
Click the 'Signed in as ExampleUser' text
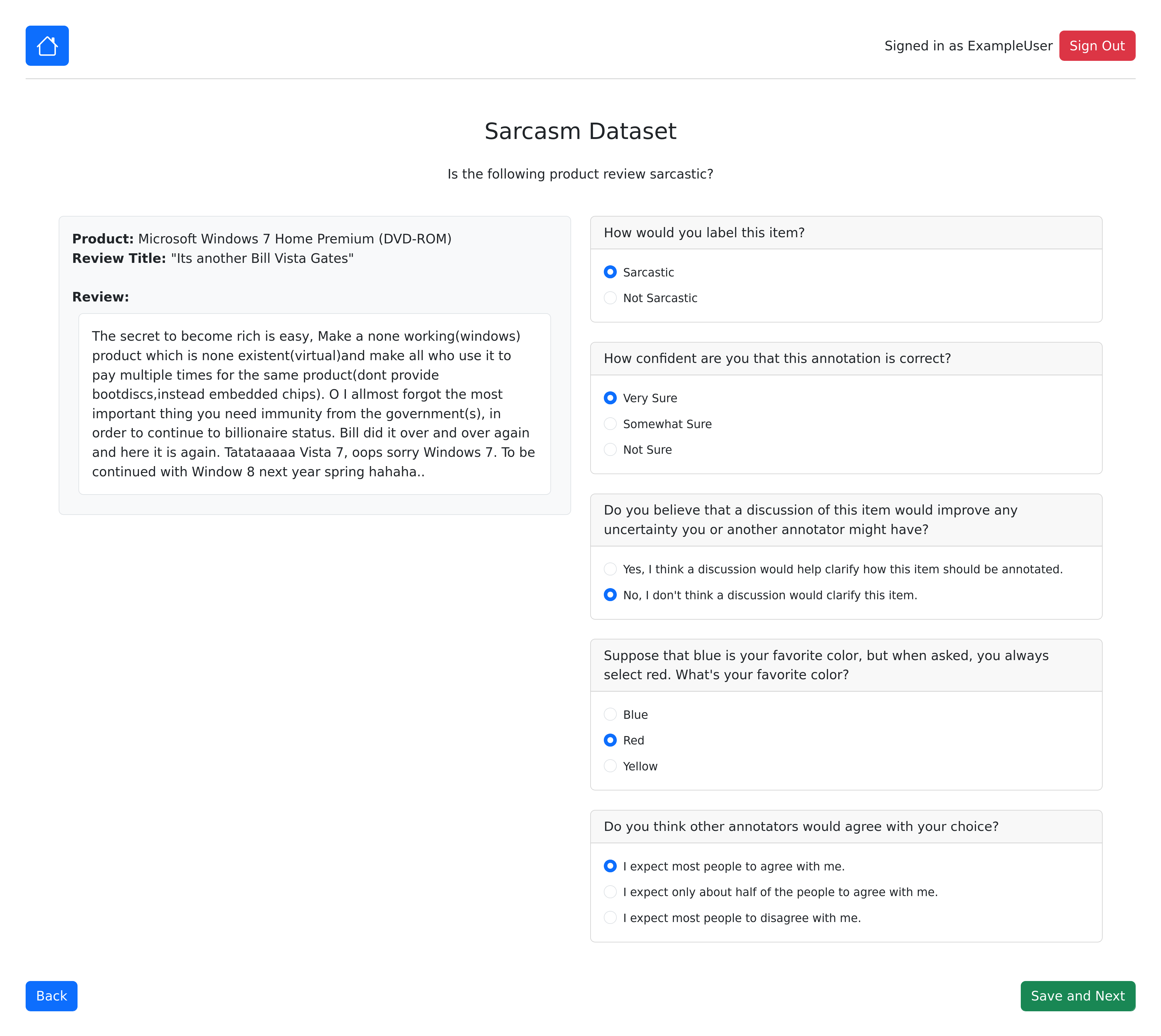pos(968,45)
